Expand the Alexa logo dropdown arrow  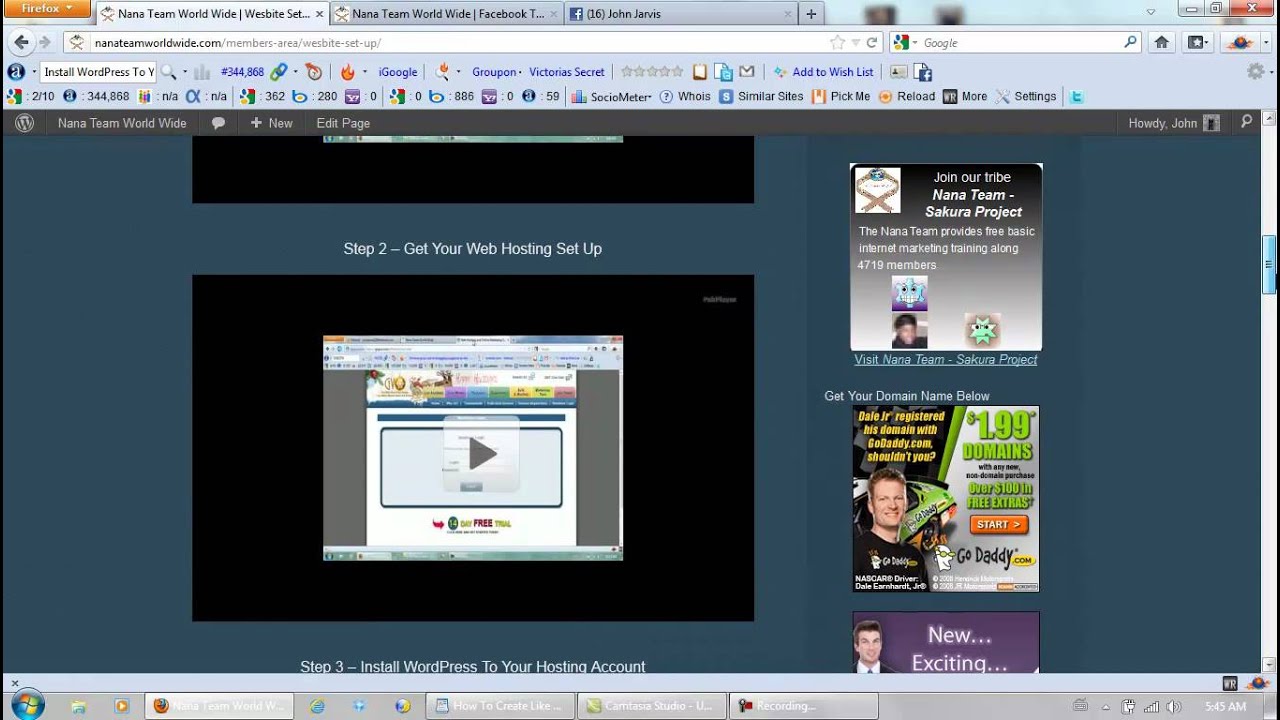33,72
